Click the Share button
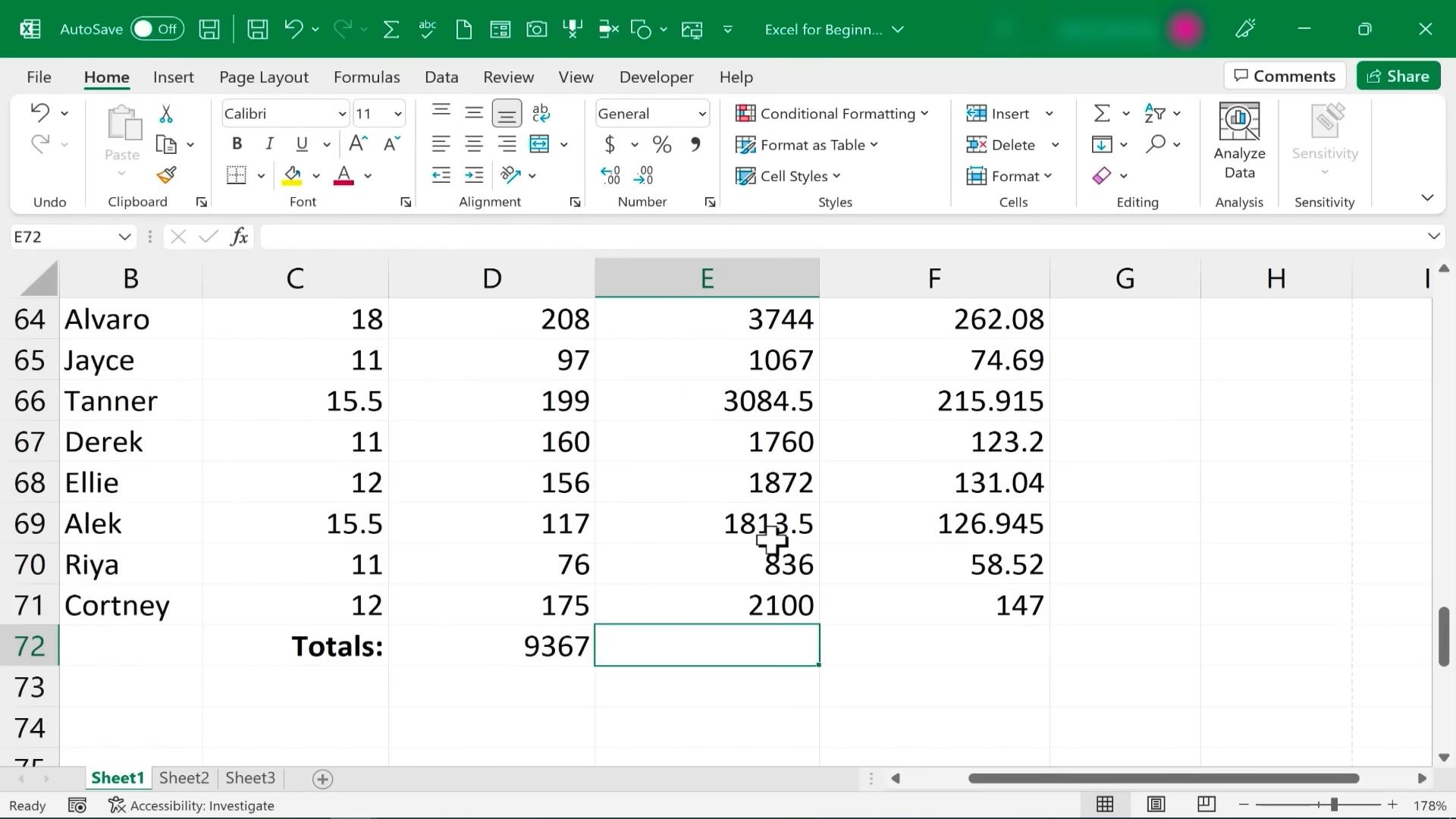Image resolution: width=1456 pixels, height=819 pixels. [x=1398, y=76]
